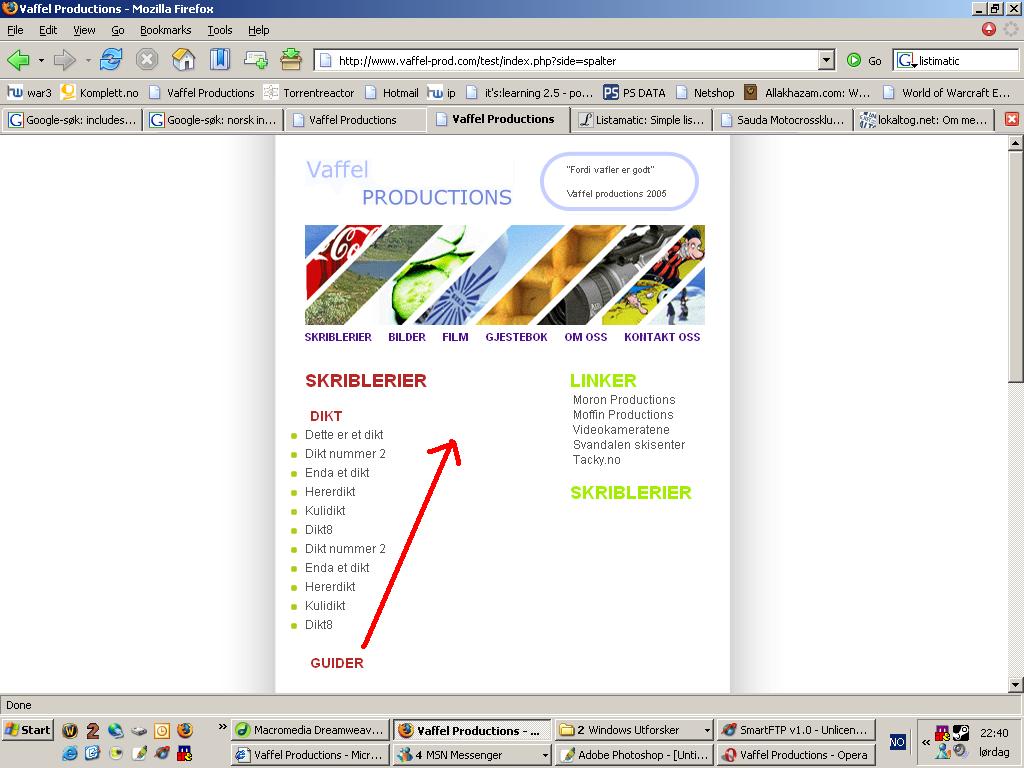Click the FILM navigation link
This screenshot has width=1024, height=768.
coord(455,337)
